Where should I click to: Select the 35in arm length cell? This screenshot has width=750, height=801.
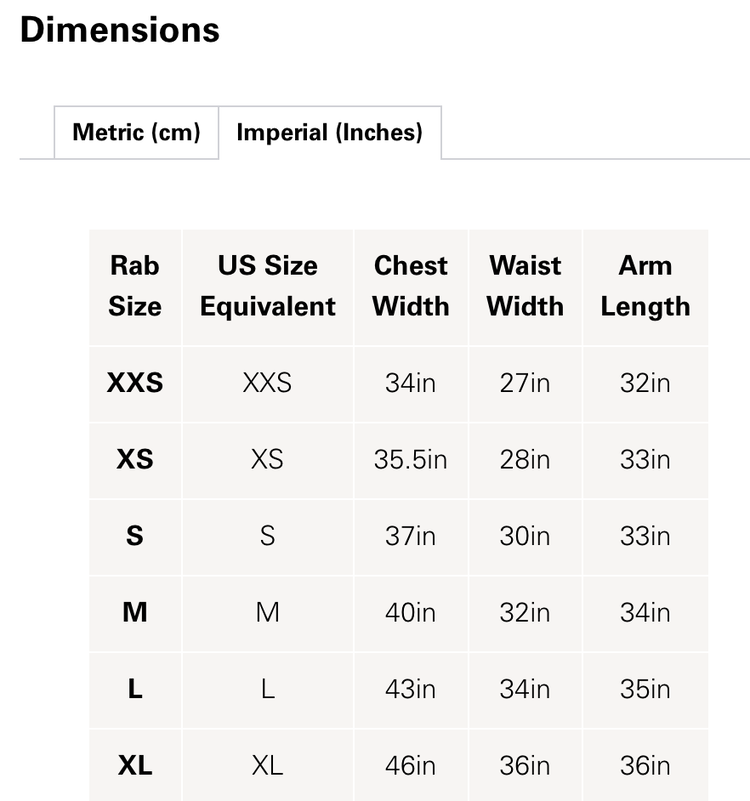pyautogui.click(x=645, y=689)
